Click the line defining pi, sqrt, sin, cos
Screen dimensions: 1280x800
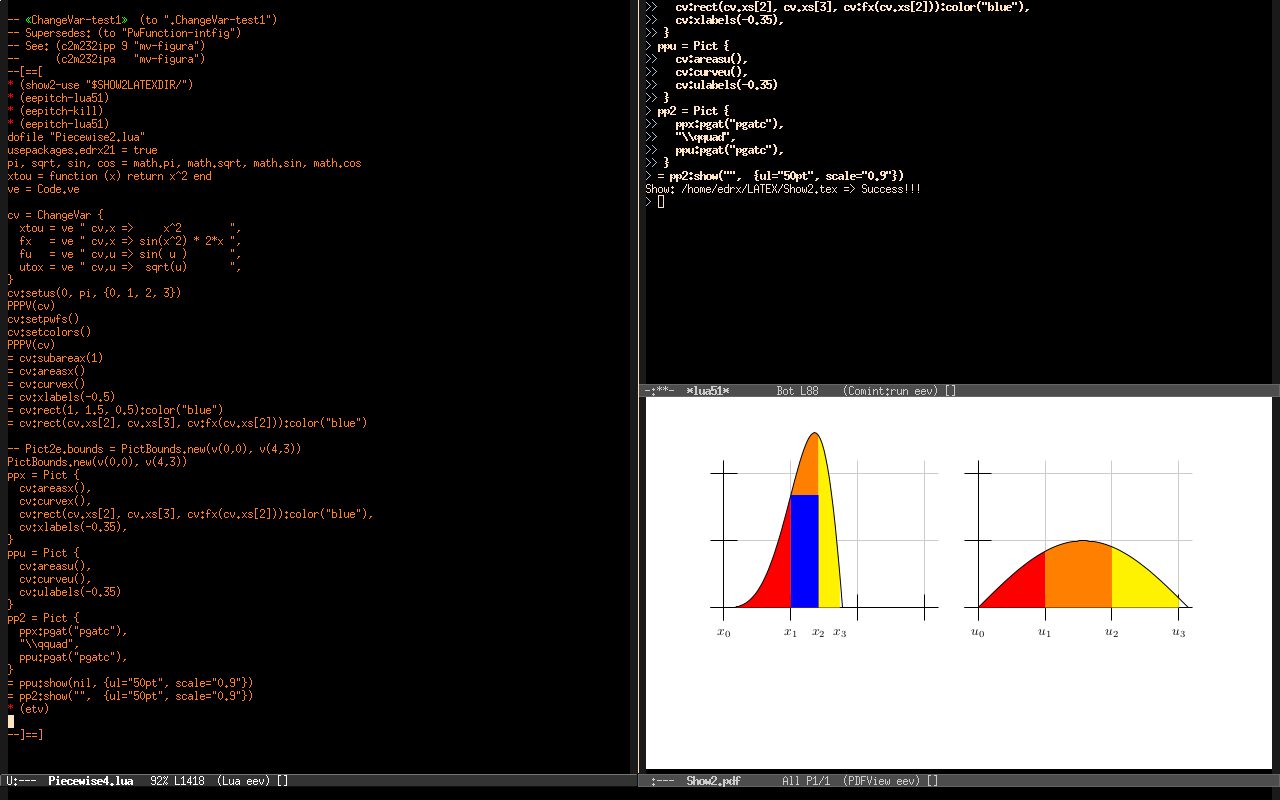pyautogui.click(x=184, y=163)
